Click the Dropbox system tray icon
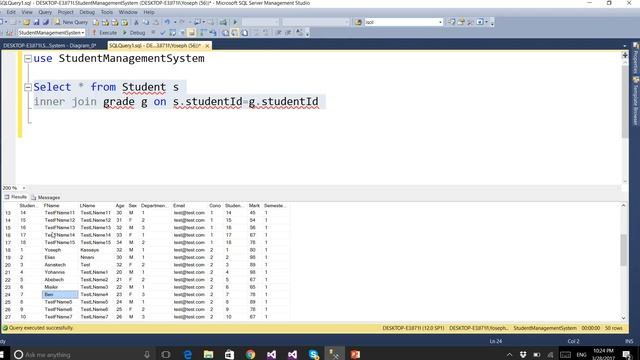640x360 pixels. [523, 355]
